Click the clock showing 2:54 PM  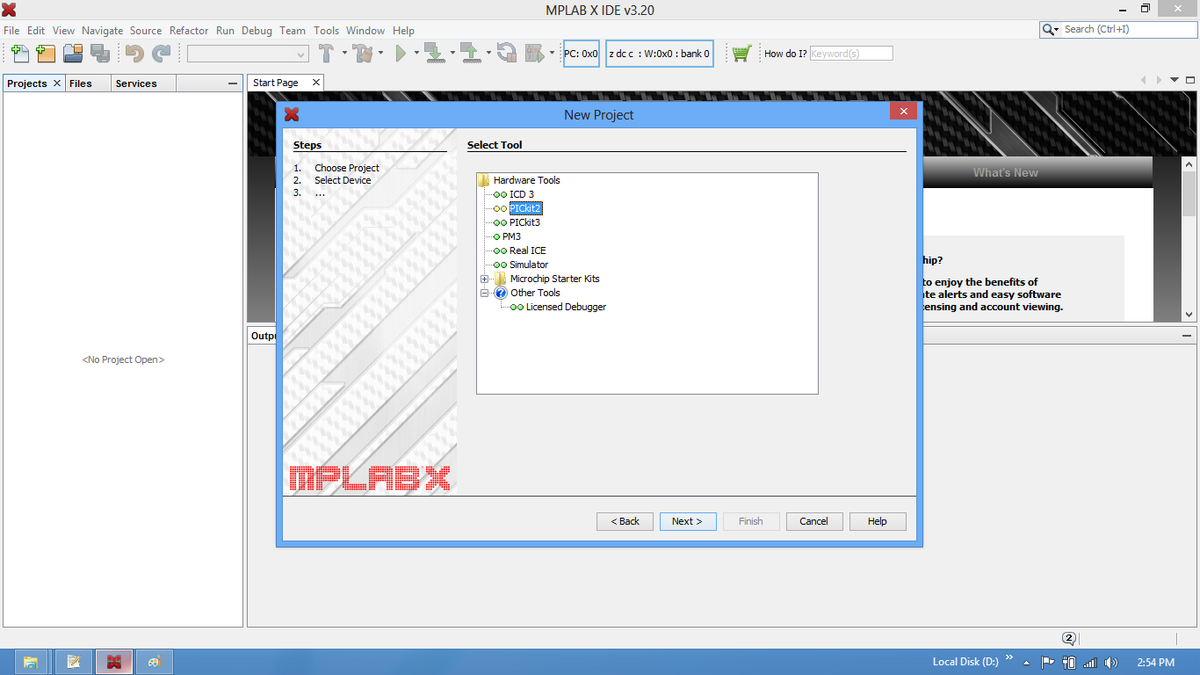coord(1156,663)
